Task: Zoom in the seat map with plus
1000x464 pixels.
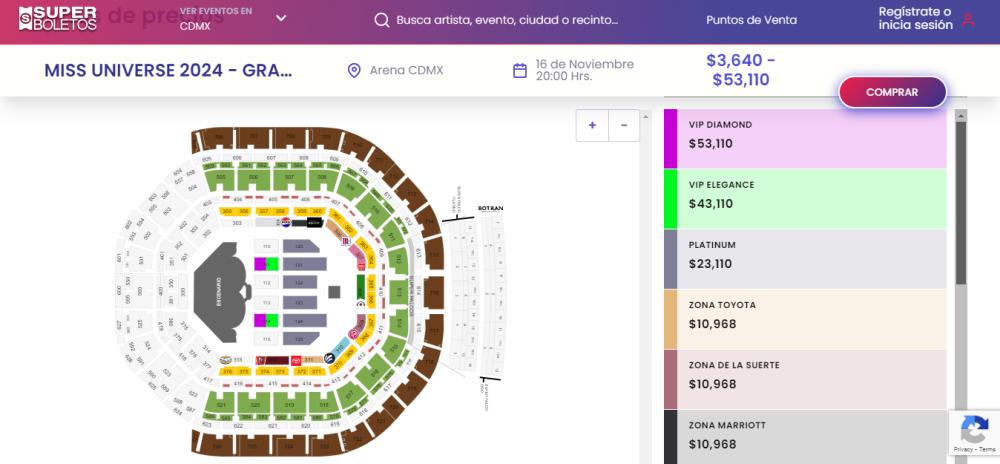Action: [x=592, y=125]
